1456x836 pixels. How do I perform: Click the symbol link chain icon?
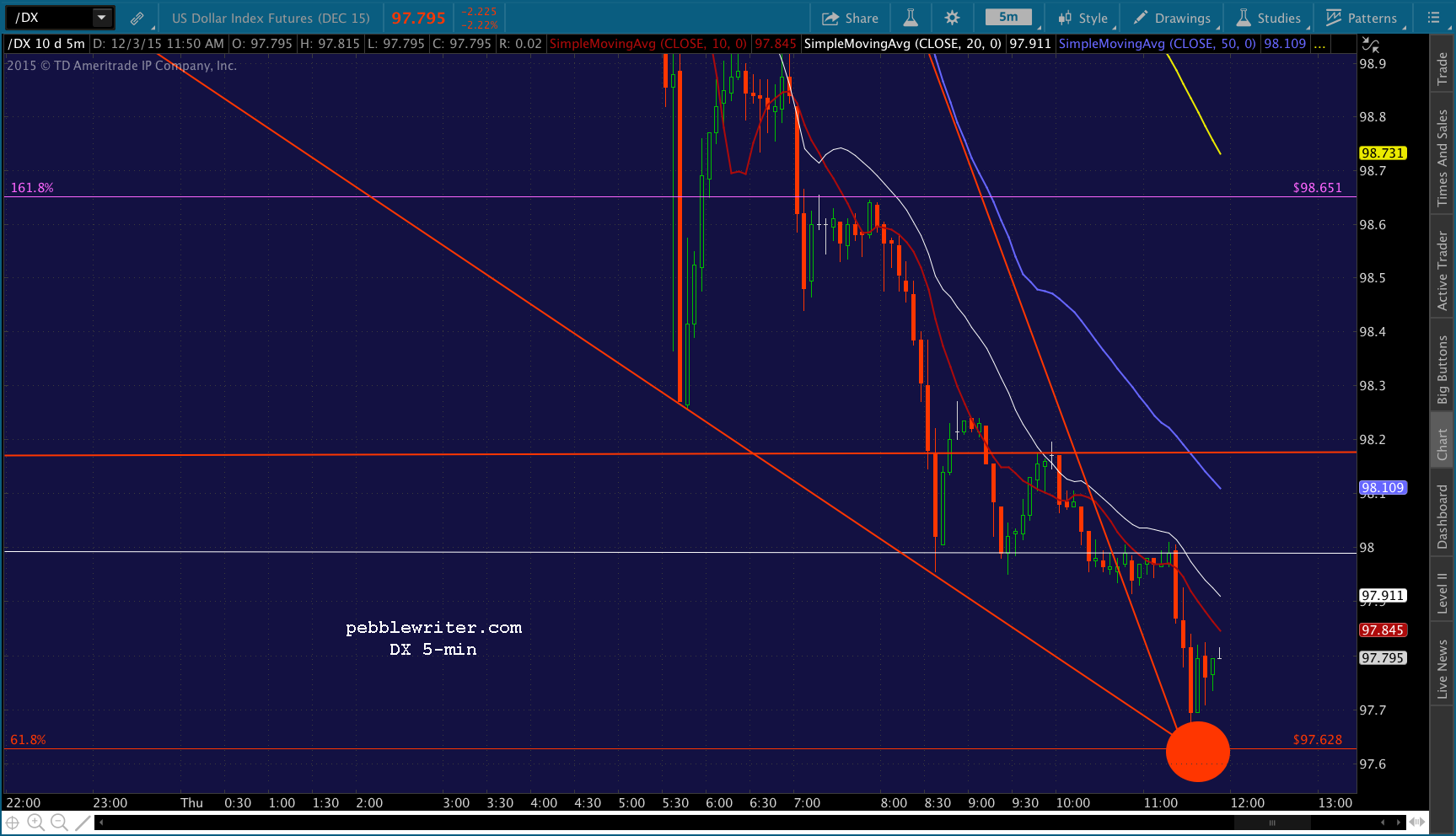click(x=137, y=18)
